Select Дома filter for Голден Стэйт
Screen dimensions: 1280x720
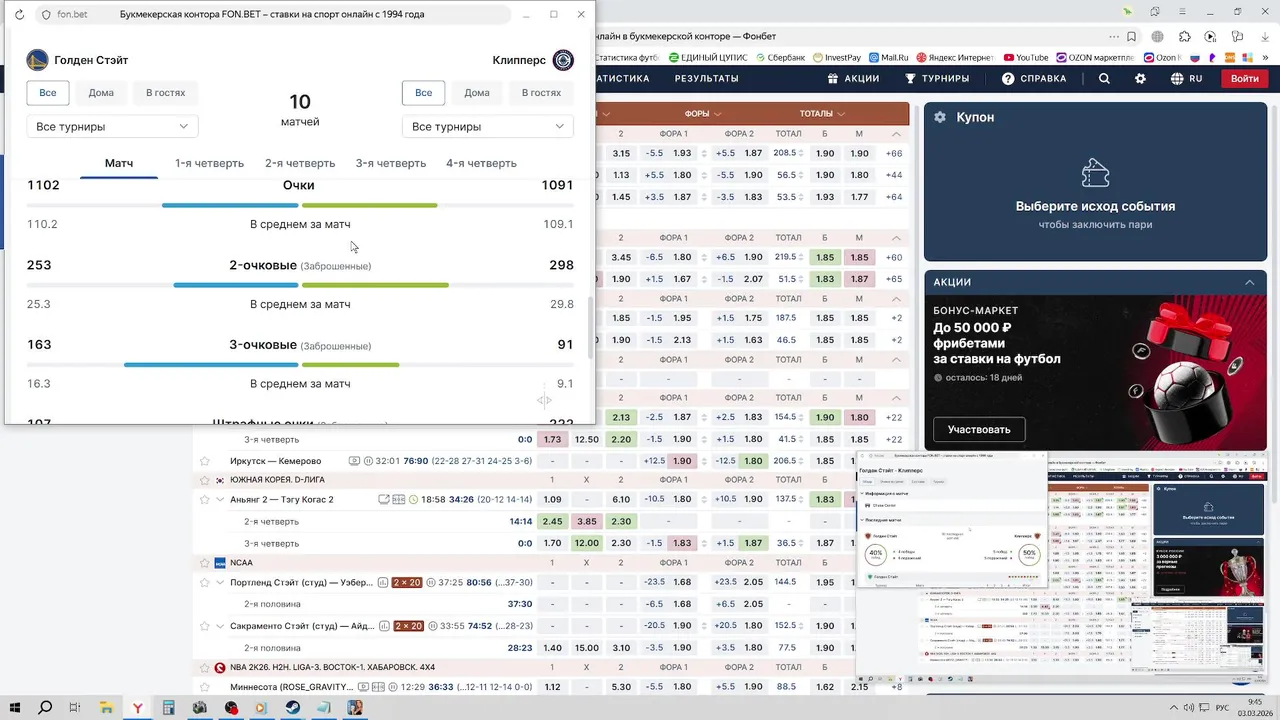pyautogui.click(x=101, y=93)
